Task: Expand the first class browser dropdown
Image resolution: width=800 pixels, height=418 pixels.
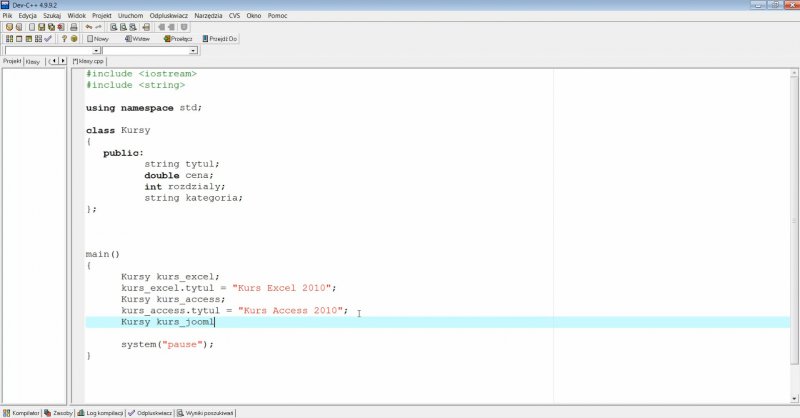Action: click(x=96, y=50)
